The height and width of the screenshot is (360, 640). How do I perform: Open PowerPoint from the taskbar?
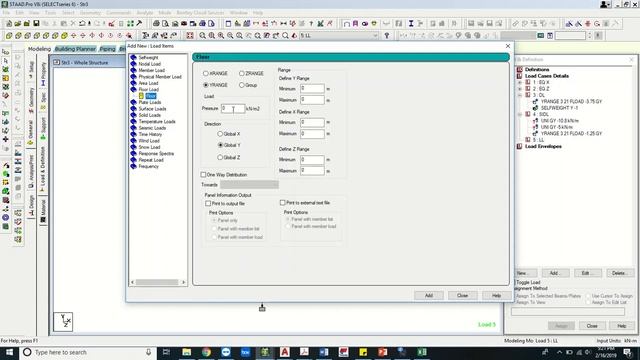coord(383,352)
